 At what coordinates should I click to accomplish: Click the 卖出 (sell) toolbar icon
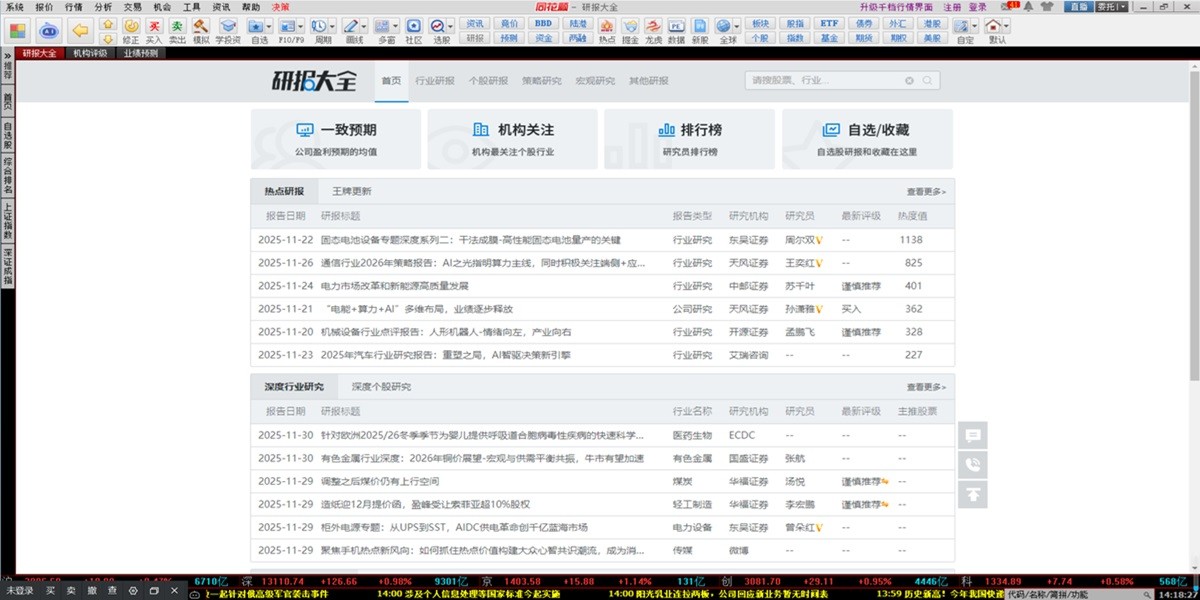point(177,27)
